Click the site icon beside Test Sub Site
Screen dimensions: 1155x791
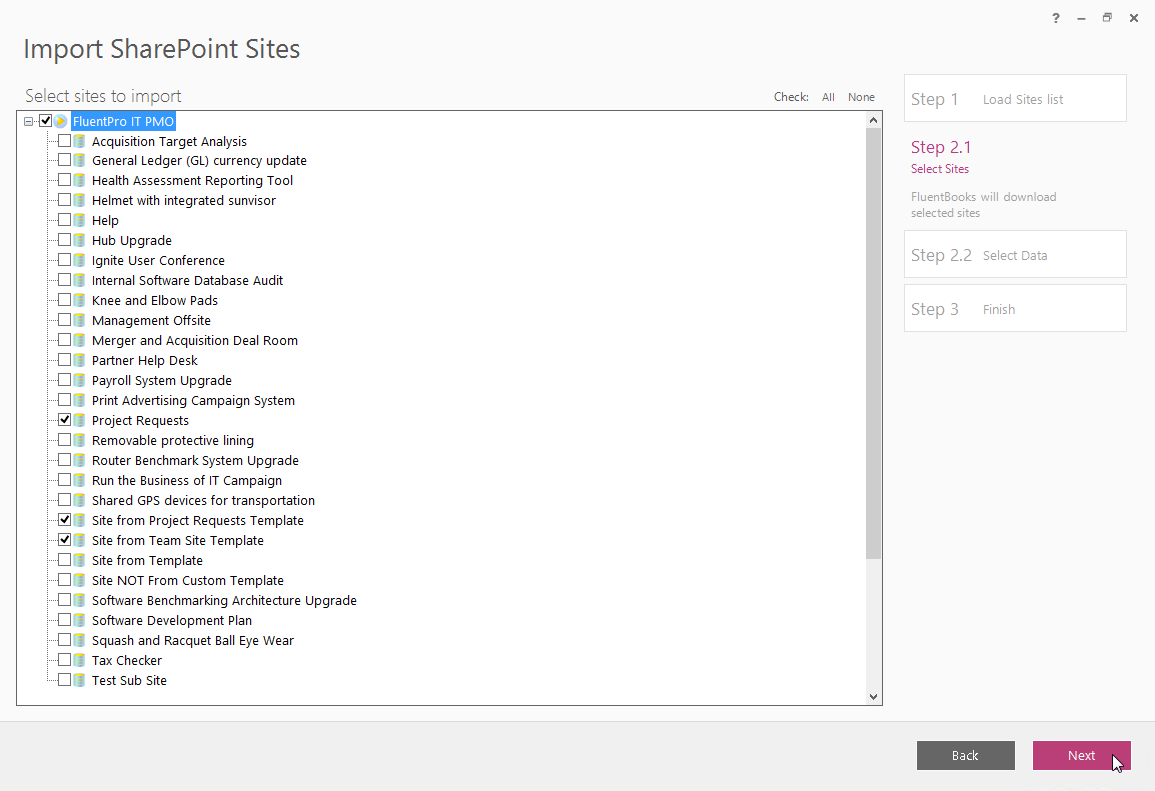[x=80, y=680]
